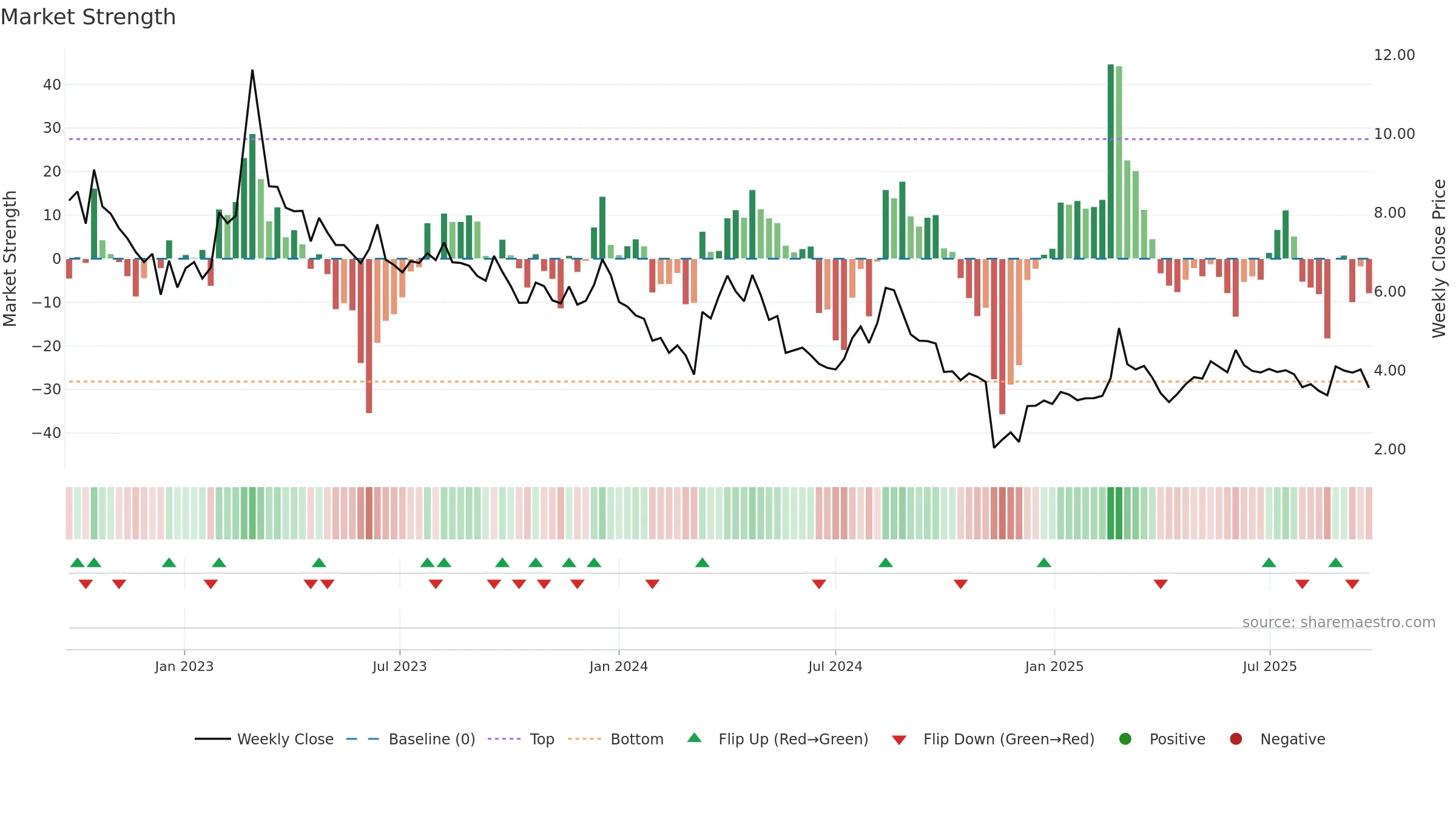The image size is (1456, 819).
Task: Click the Weekly Close Price right axis title
Action: pyautogui.click(x=1438, y=258)
